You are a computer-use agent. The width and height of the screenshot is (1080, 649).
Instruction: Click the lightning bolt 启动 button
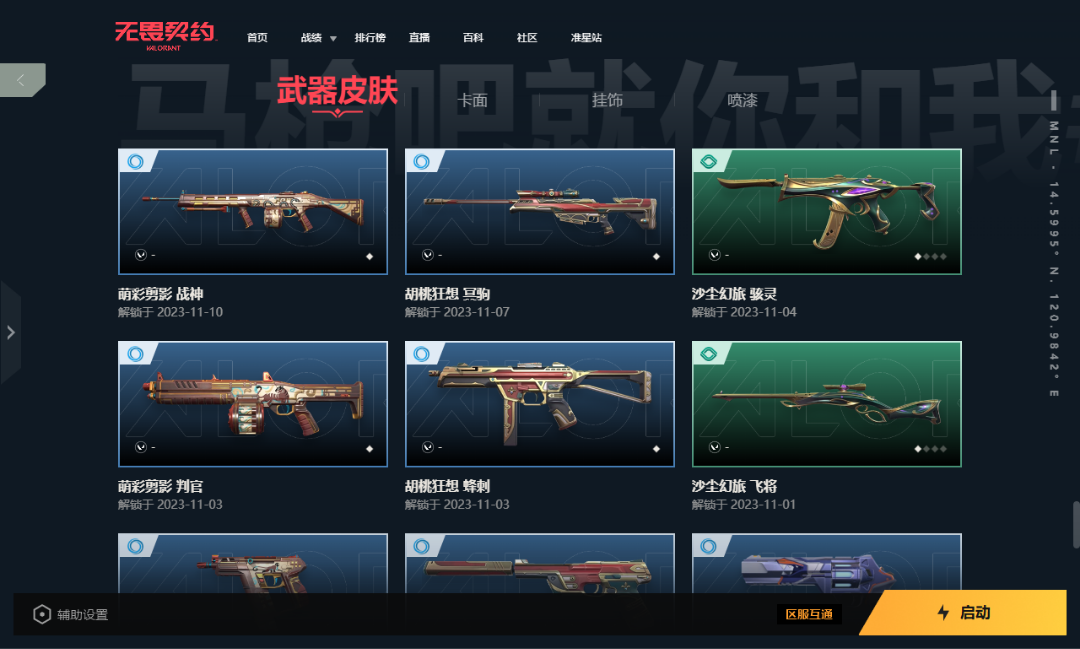[x=964, y=612]
